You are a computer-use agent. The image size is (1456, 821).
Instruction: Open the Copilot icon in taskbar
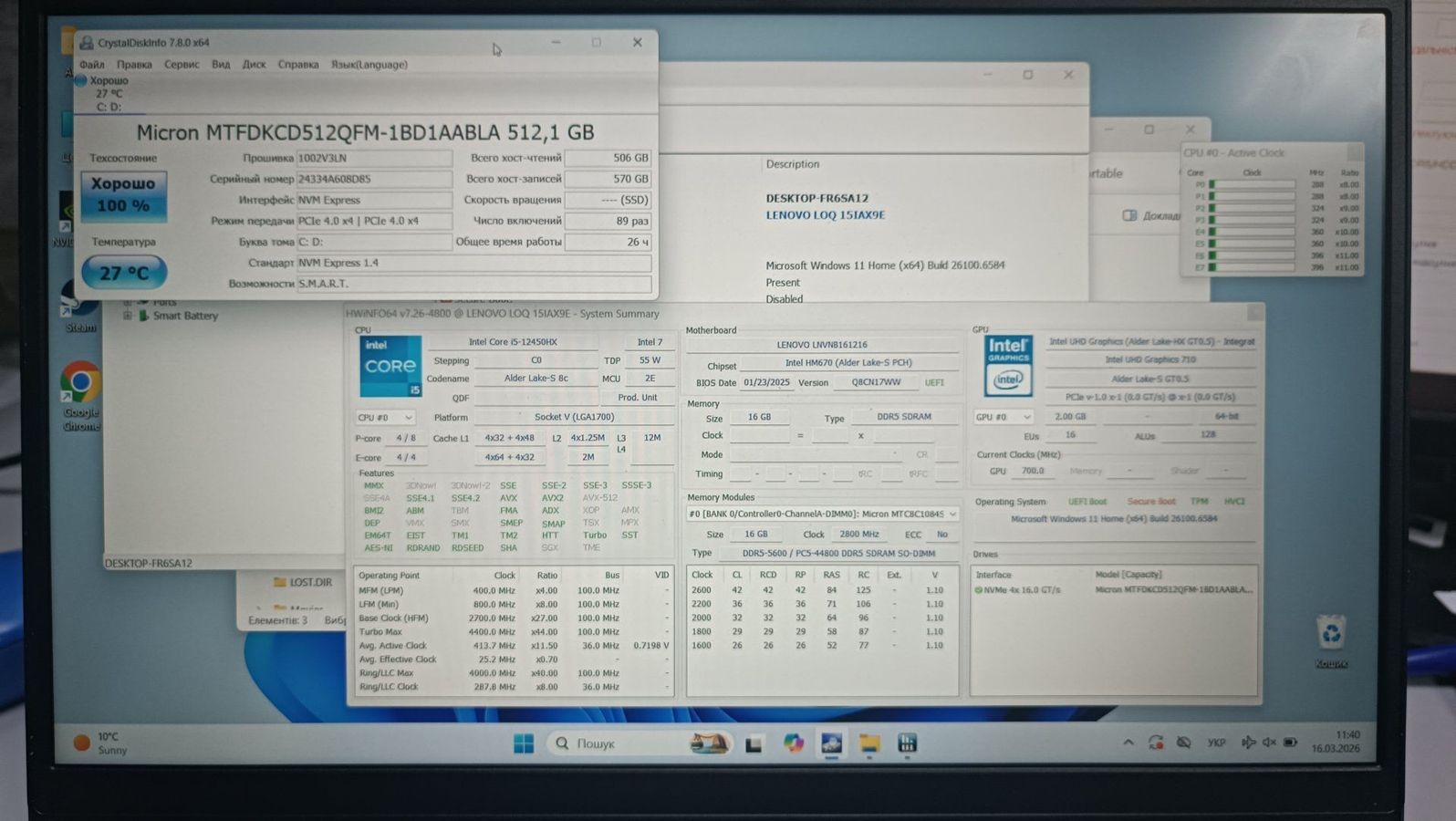tap(794, 743)
